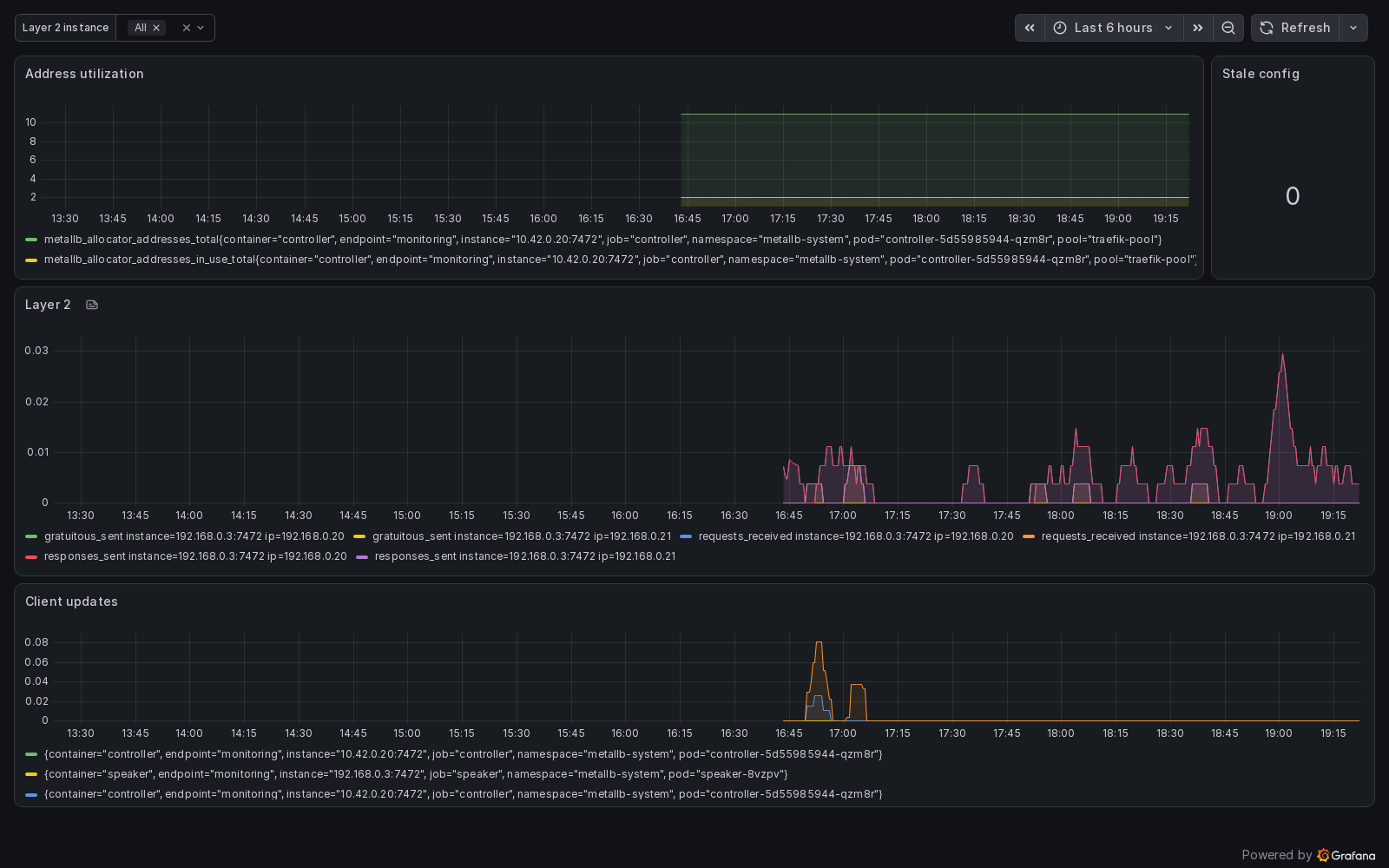Open the Last 6 hours time picker
The height and width of the screenshot is (868, 1389).
[x=1114, y=28]
